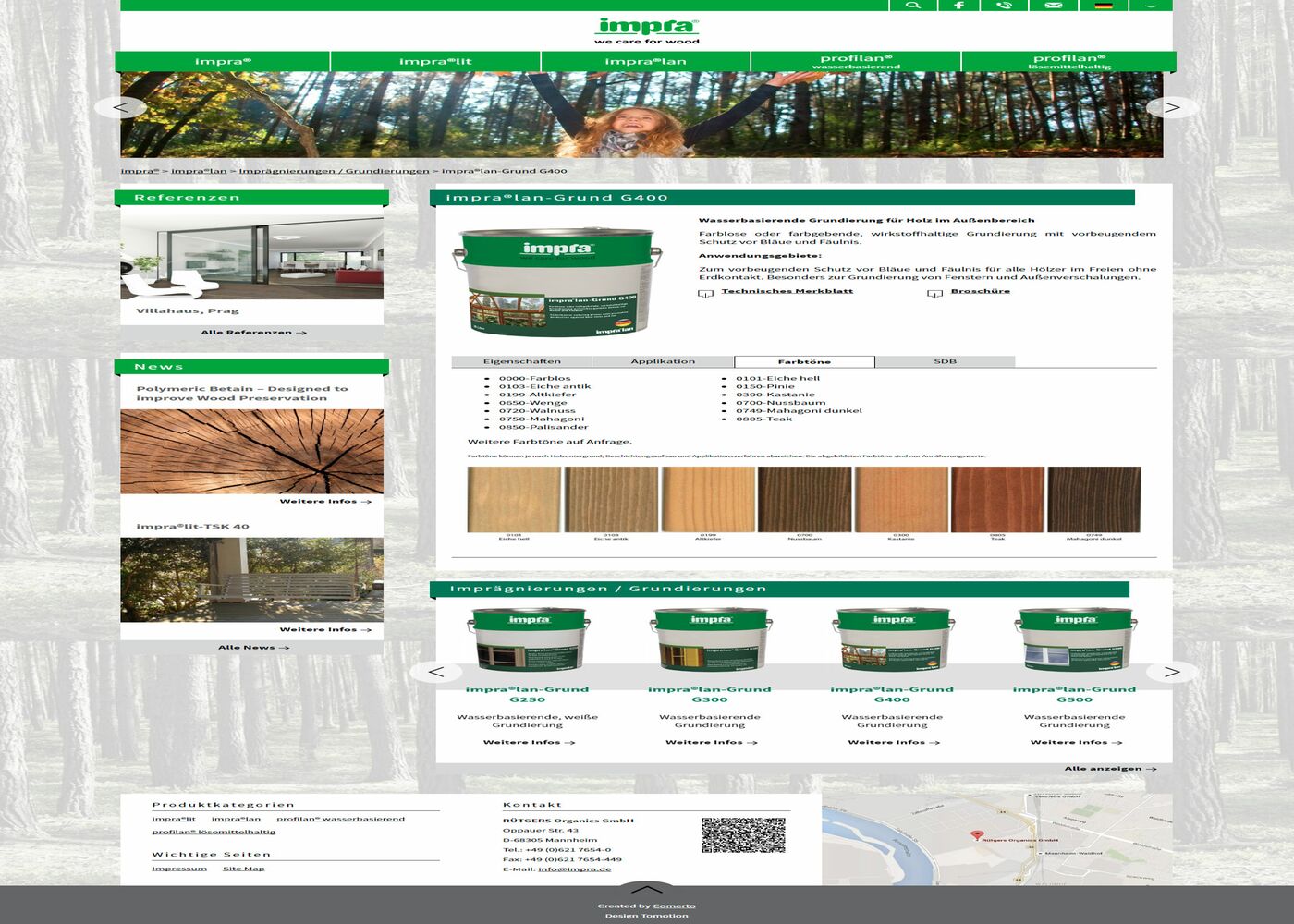
Task: Open the impra®lit menu
Action: click(435, 62)
